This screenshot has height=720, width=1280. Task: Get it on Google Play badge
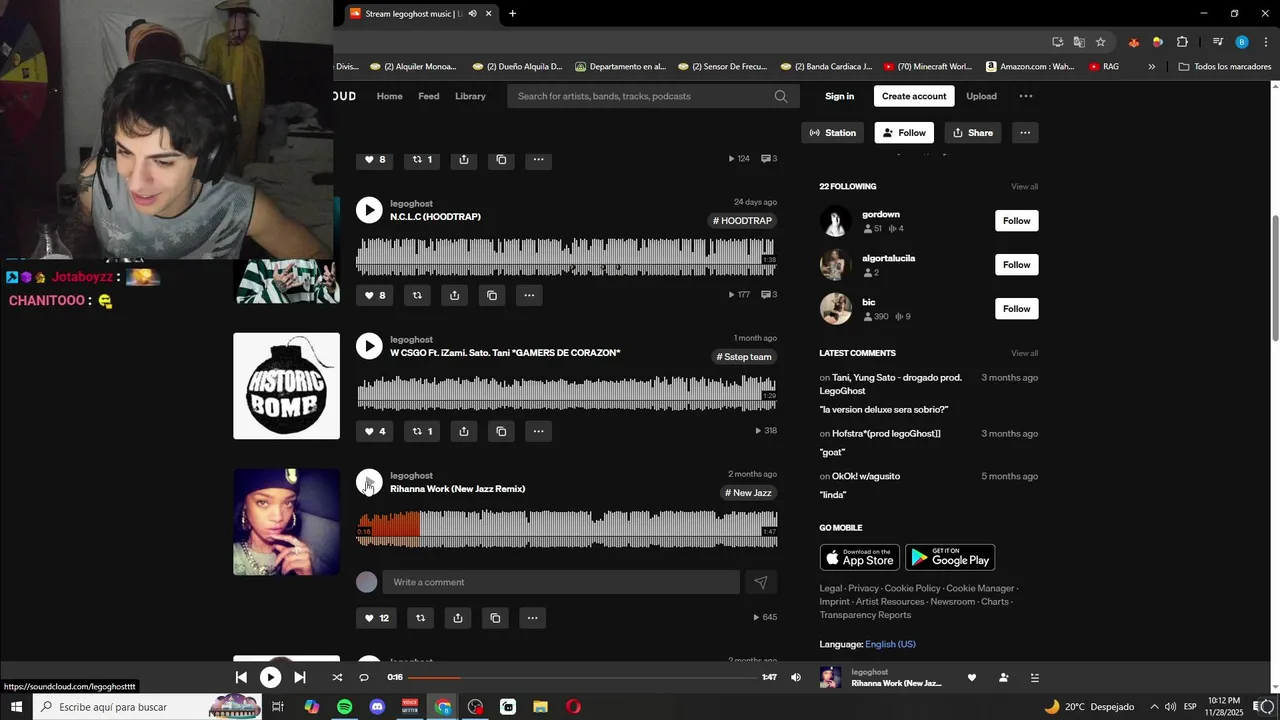[x=950, y=557]
